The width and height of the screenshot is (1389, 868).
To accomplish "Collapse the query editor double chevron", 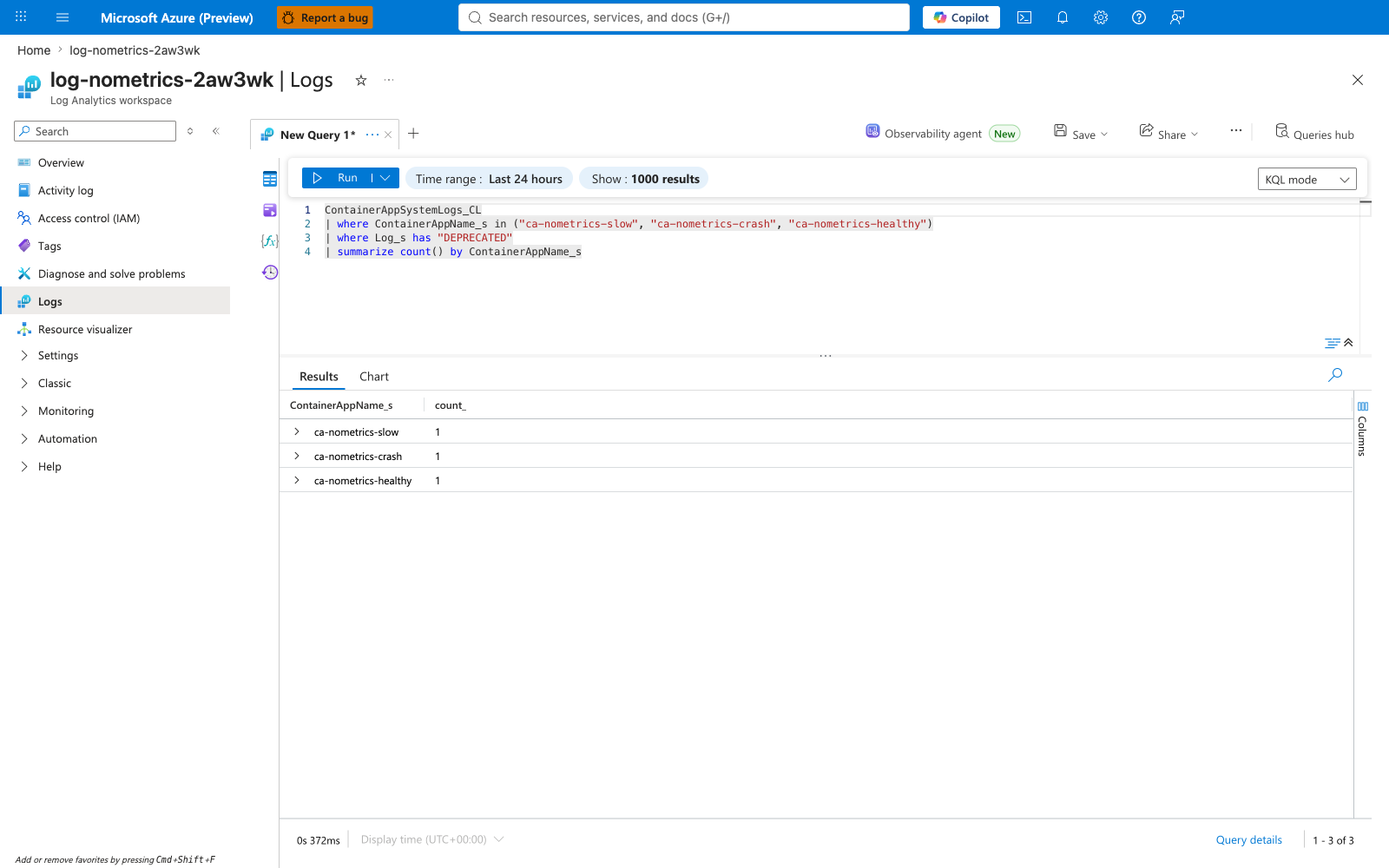I will point(1348,343).
